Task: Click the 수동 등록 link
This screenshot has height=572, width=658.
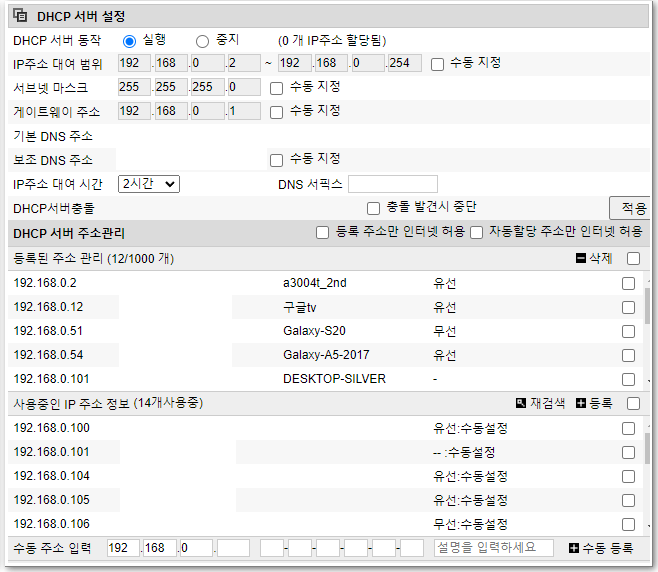Action: click(x=607, y=548)
